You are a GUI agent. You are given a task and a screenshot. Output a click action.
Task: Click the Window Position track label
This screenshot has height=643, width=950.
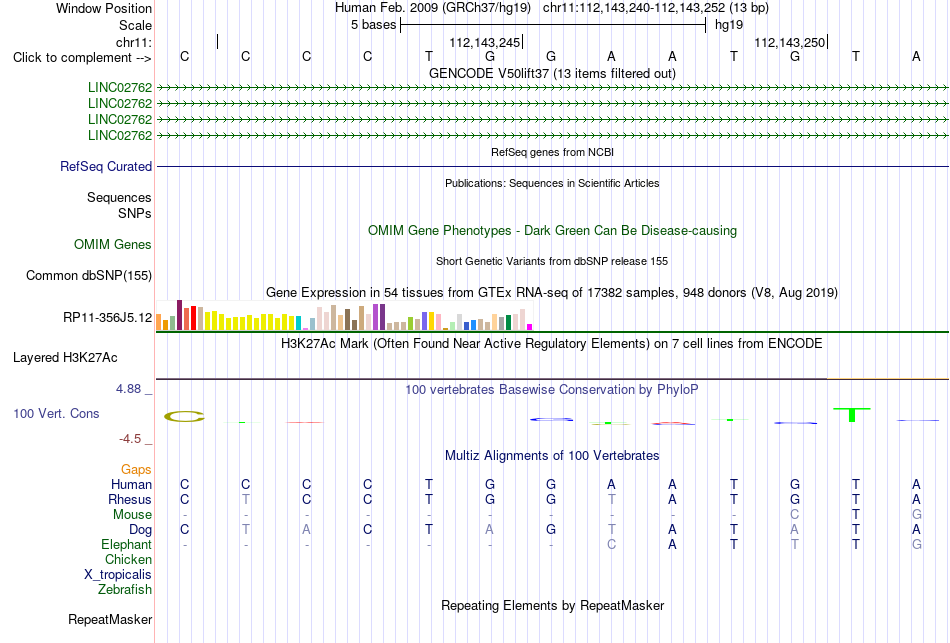tap(104, 8)
